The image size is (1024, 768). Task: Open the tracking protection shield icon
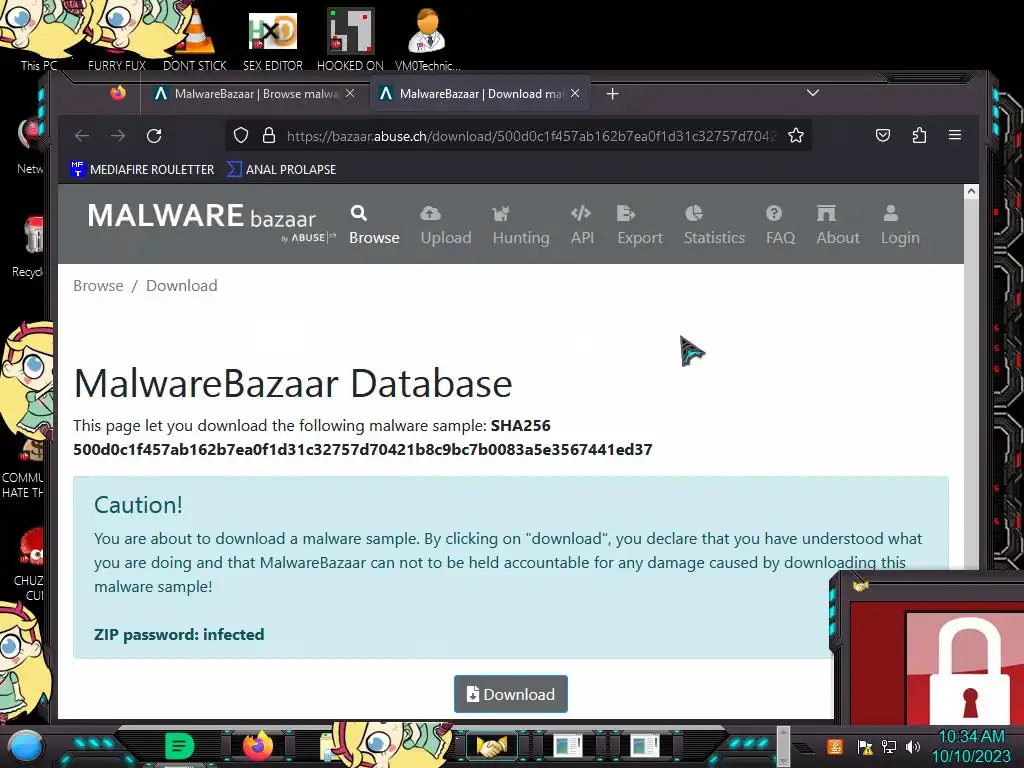(x=241, y=135)
